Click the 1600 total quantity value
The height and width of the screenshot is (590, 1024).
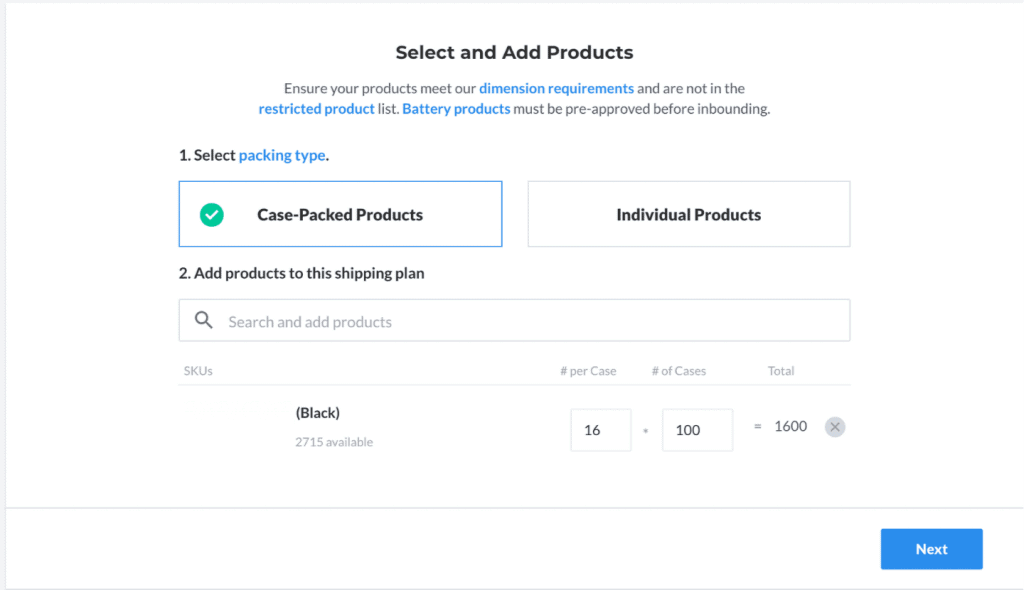coord(790,426)
